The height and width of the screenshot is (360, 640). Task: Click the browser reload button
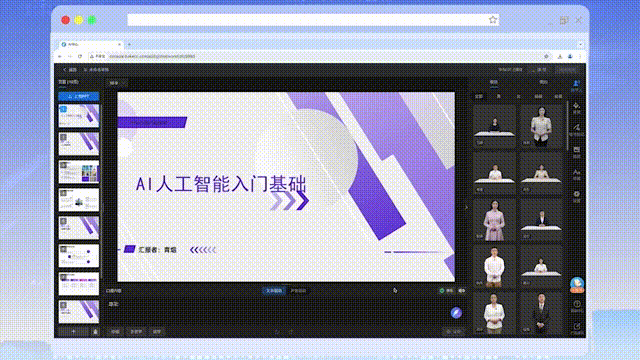pyautogui.click(x=80, y=56)
